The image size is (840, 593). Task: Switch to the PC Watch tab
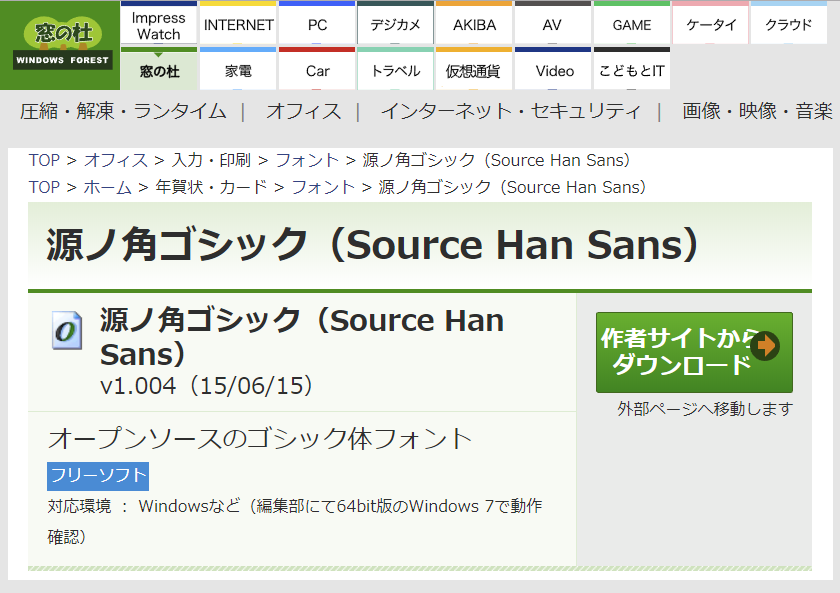click(317, 25)
